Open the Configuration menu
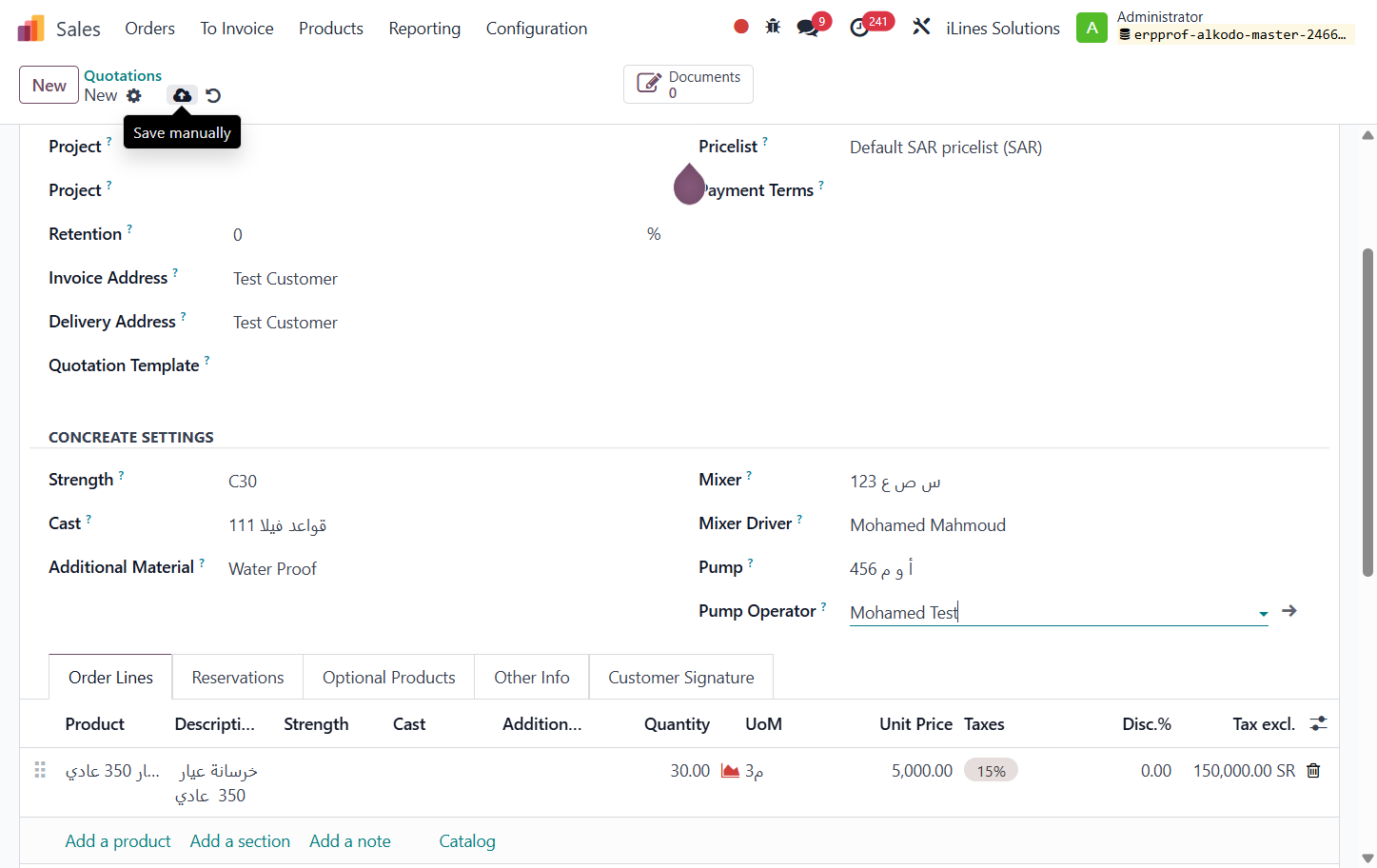Screen dimensions: 1377x868 point(537,29)
